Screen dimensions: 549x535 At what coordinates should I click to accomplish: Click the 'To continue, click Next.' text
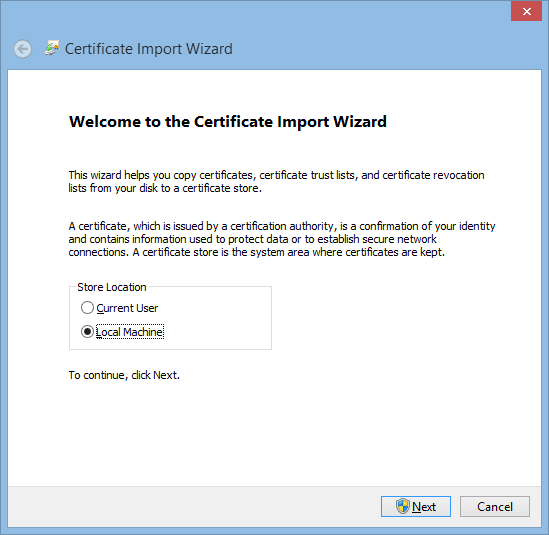[124, 375]
